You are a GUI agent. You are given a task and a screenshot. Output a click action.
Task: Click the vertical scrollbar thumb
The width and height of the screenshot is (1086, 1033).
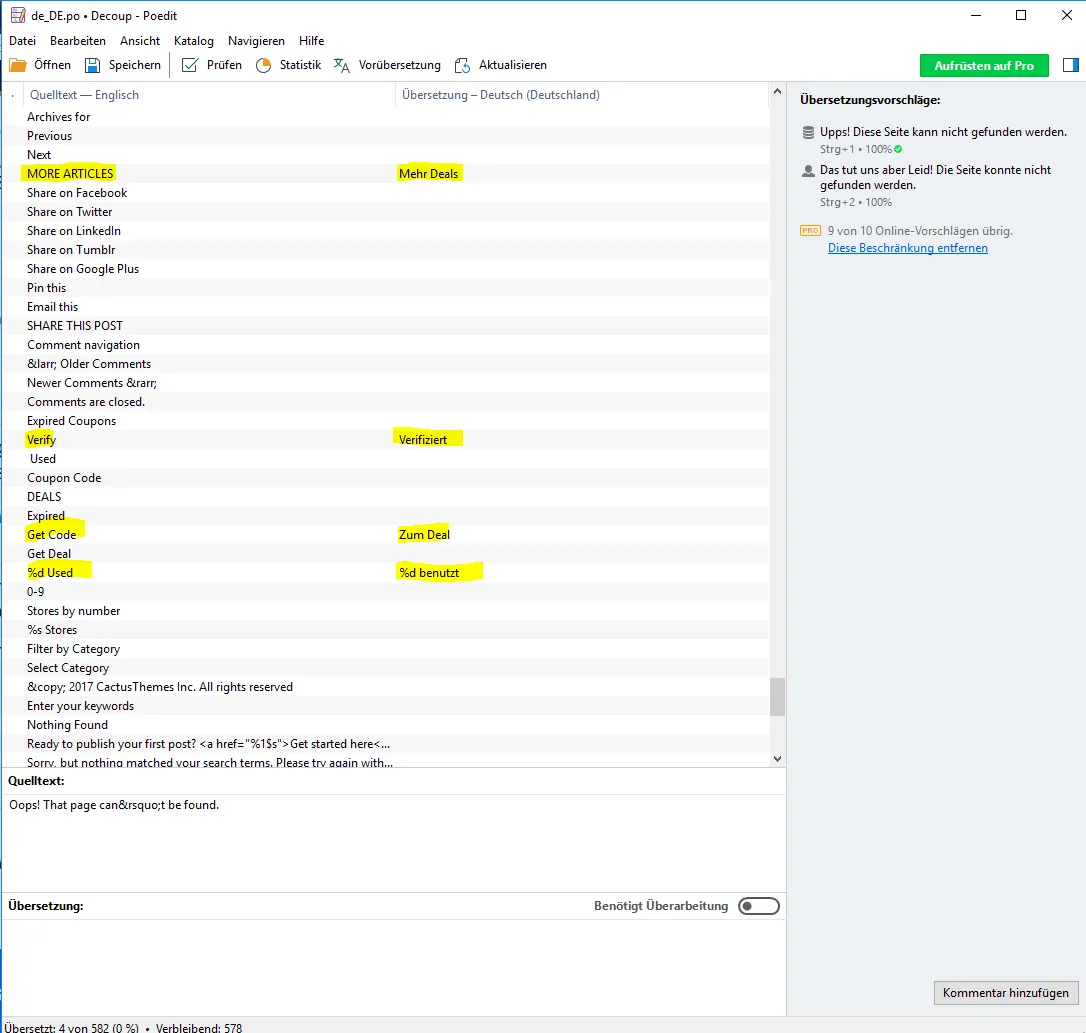(777, 696)
